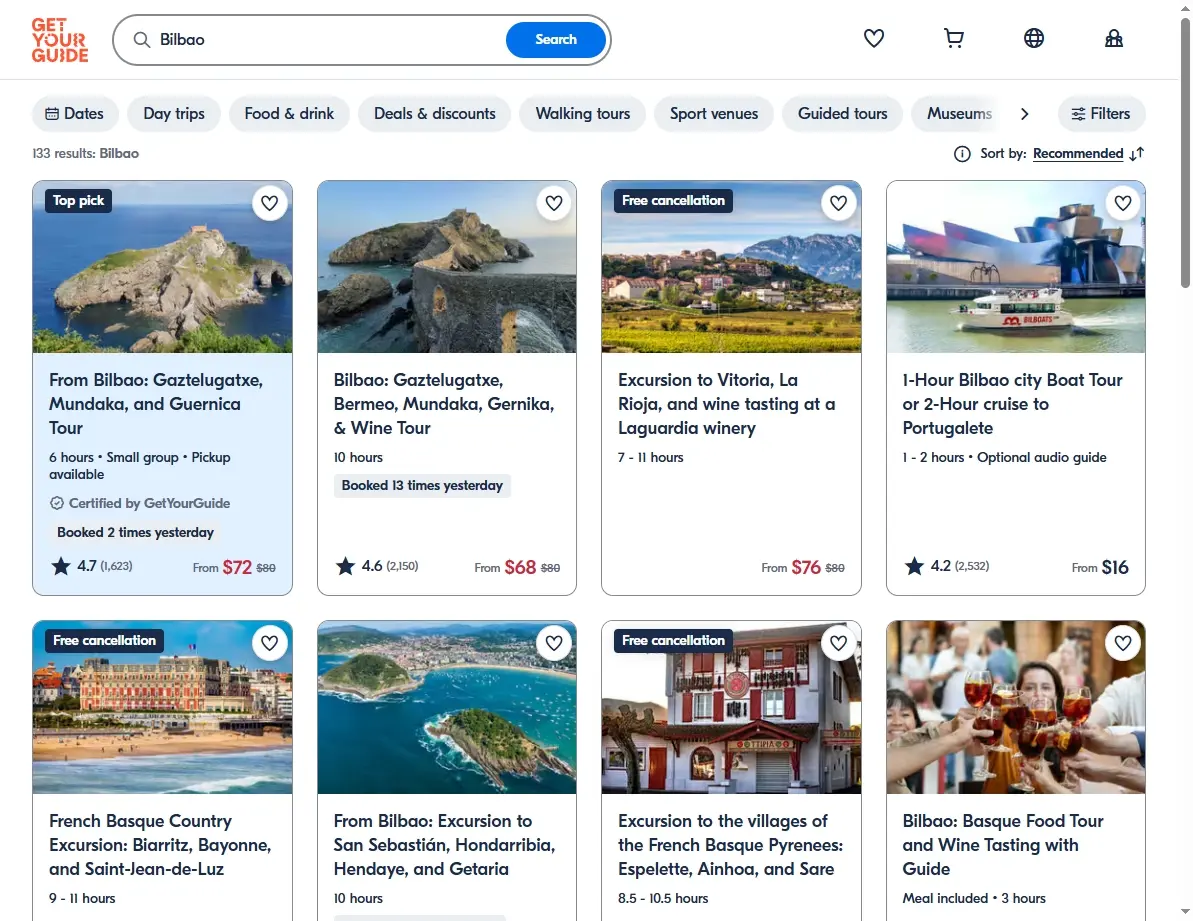The image size is (1193, 921).
Task: Click the wine glasses toast photo
Action: tap(1016, 707)
